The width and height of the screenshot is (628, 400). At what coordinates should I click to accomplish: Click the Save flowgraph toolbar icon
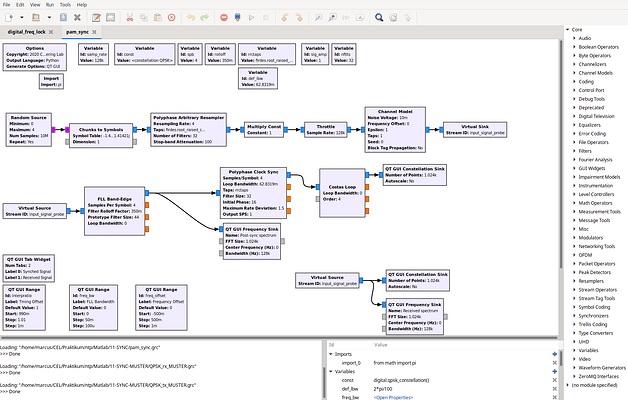click(63, 17)
